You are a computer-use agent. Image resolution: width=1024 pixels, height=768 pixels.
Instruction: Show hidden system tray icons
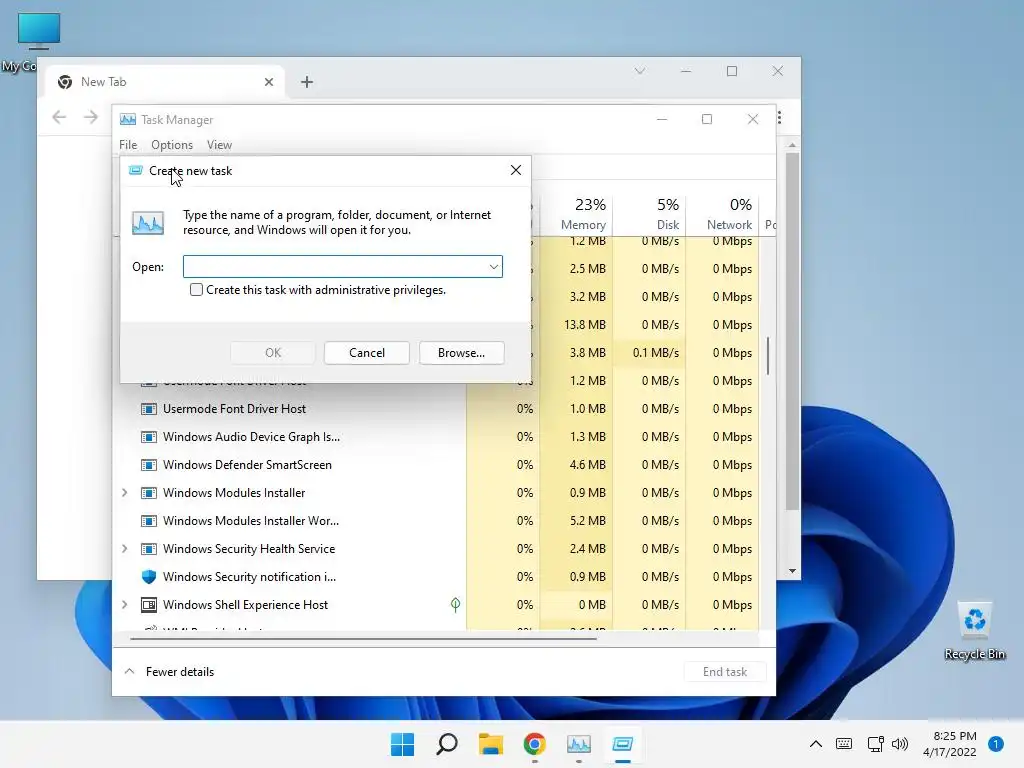(x=816, y=744)
